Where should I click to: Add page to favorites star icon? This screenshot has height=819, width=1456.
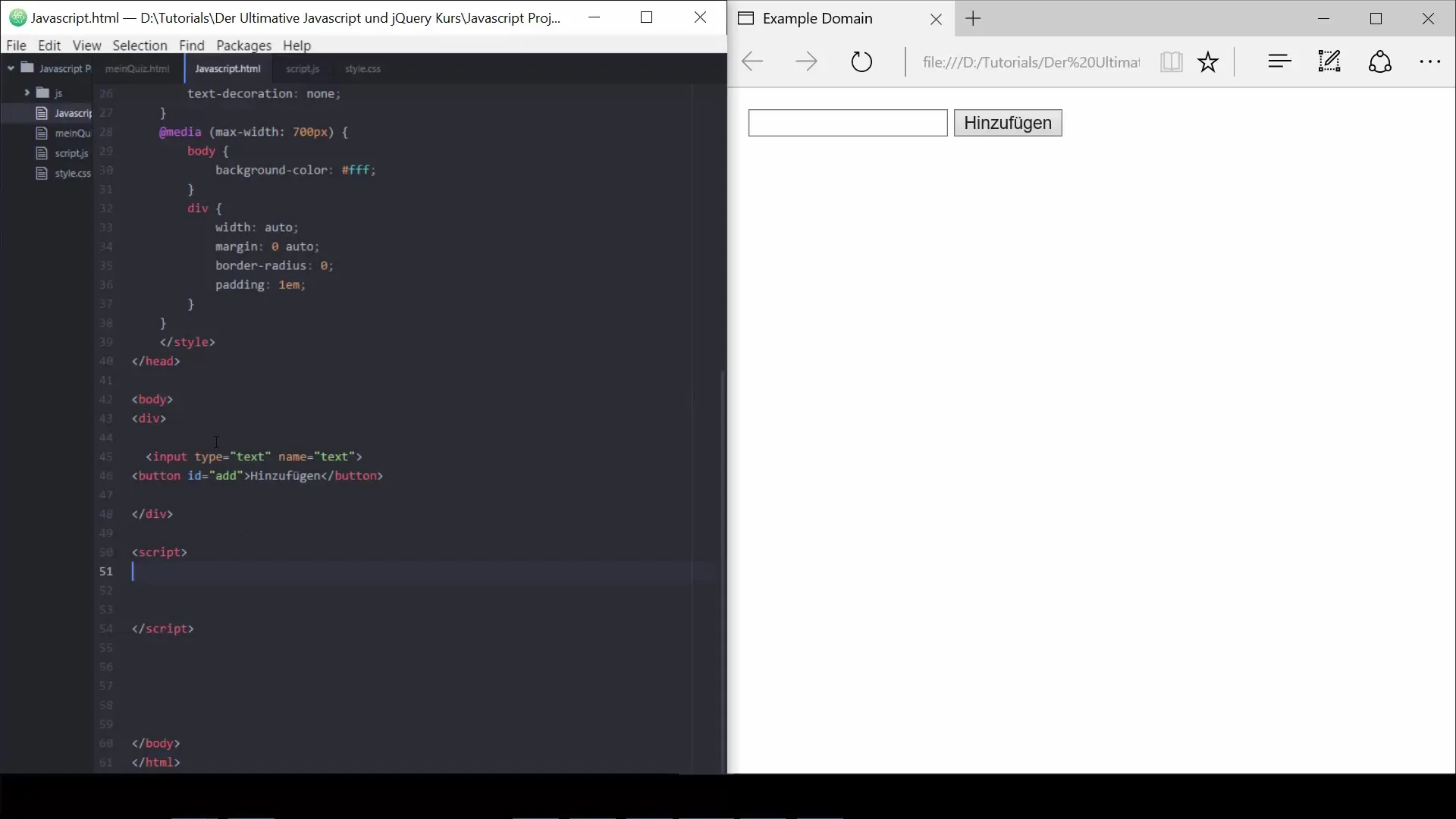(1208, 62)
